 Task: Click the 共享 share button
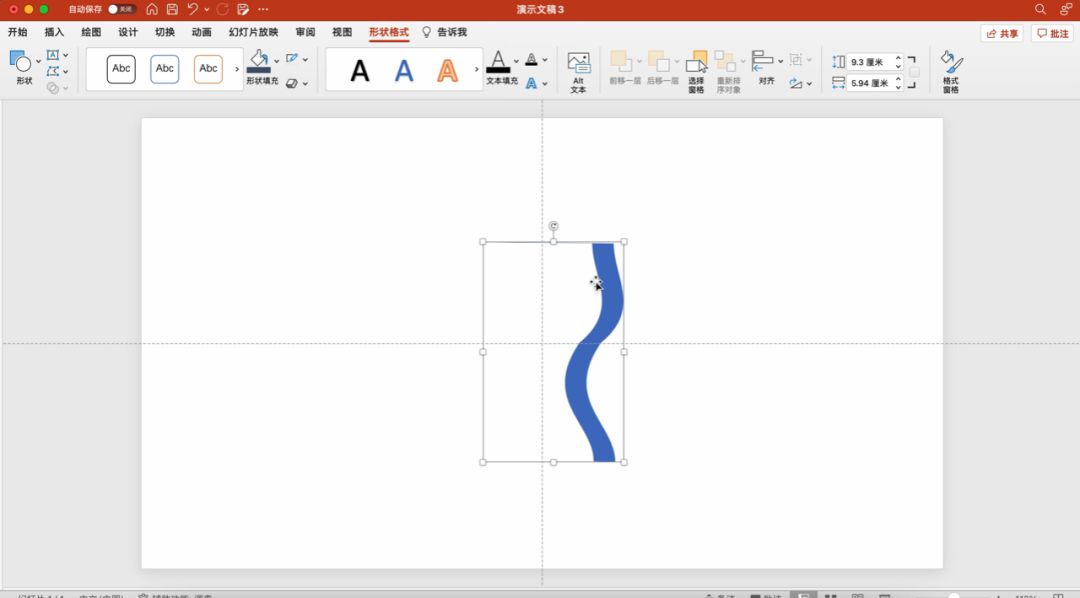click(1002, 33)
